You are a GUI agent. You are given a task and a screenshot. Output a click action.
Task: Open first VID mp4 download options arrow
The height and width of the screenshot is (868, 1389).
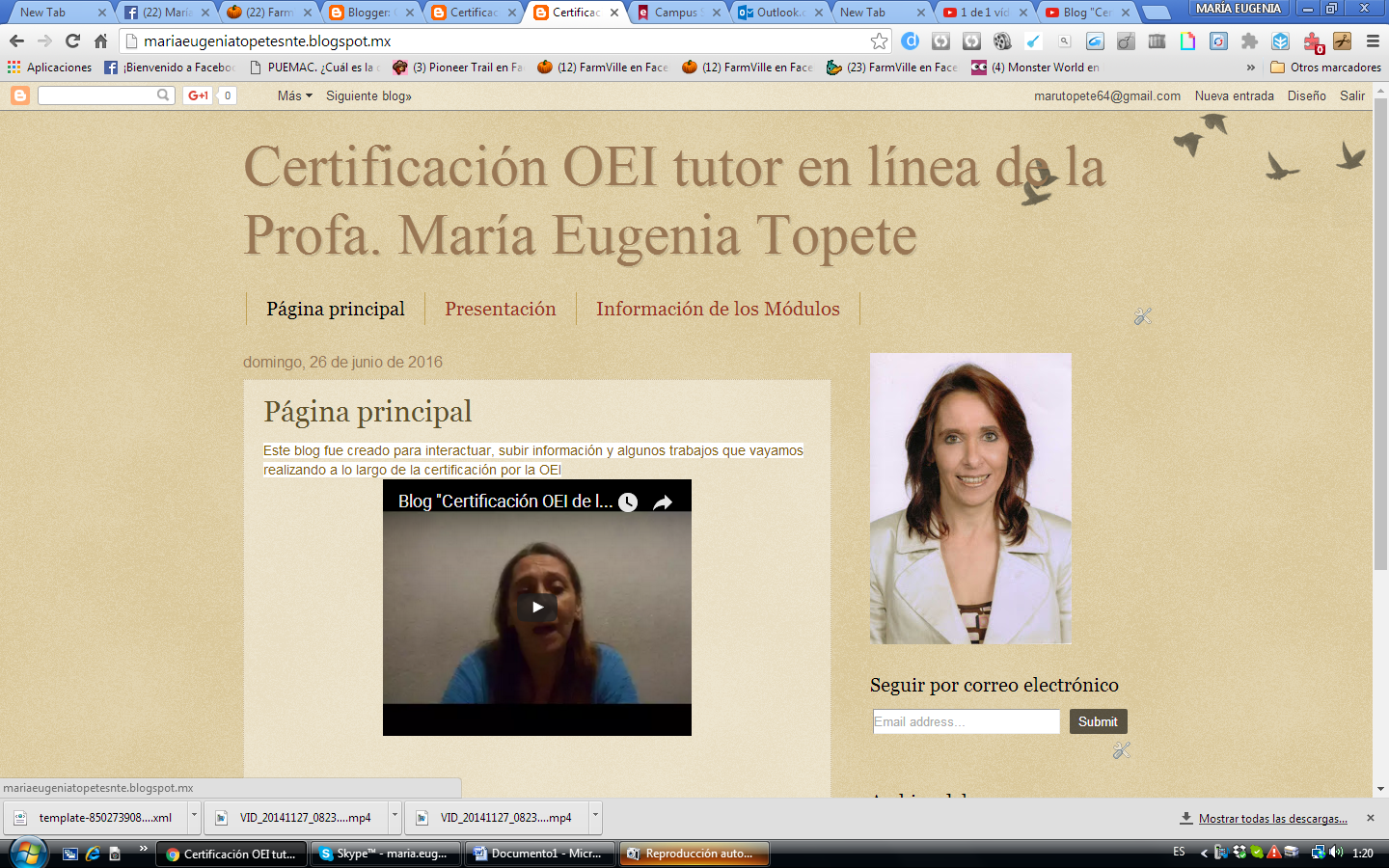(x=395, y=817)
